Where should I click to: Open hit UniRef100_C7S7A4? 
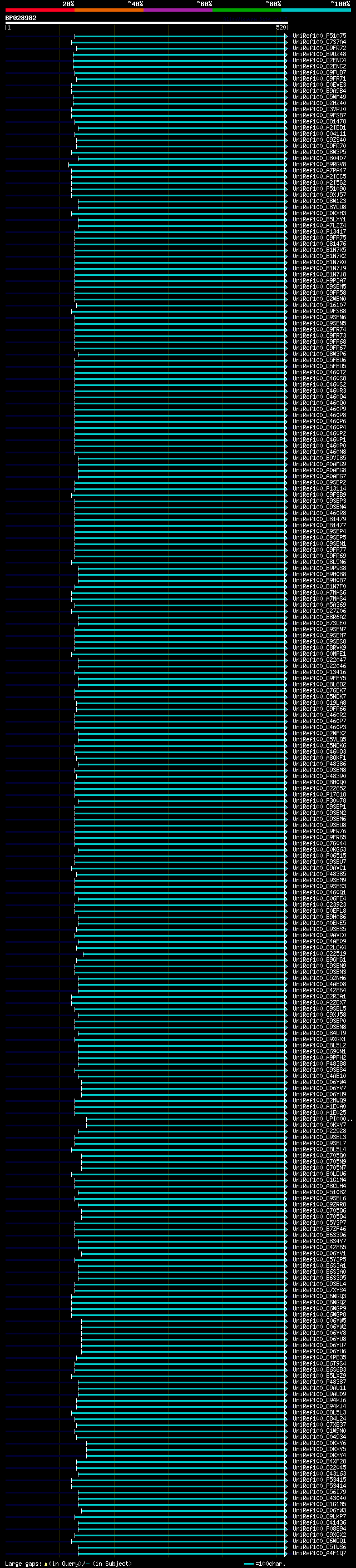319,42
